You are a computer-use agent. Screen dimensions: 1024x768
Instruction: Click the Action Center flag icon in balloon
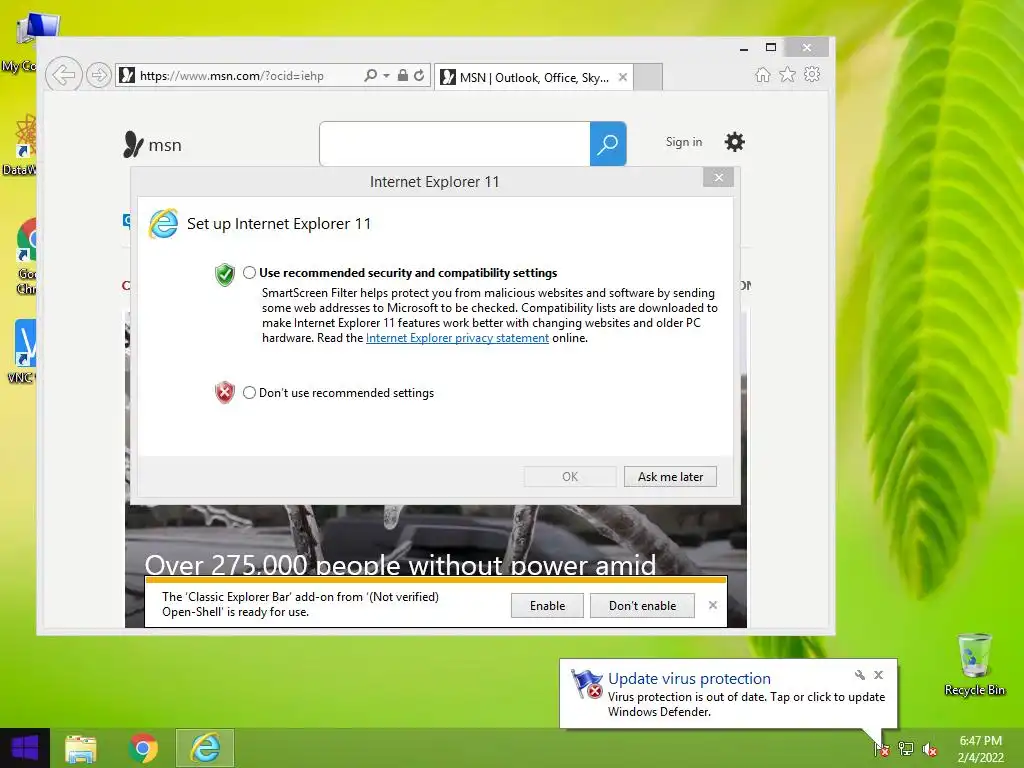586,684
